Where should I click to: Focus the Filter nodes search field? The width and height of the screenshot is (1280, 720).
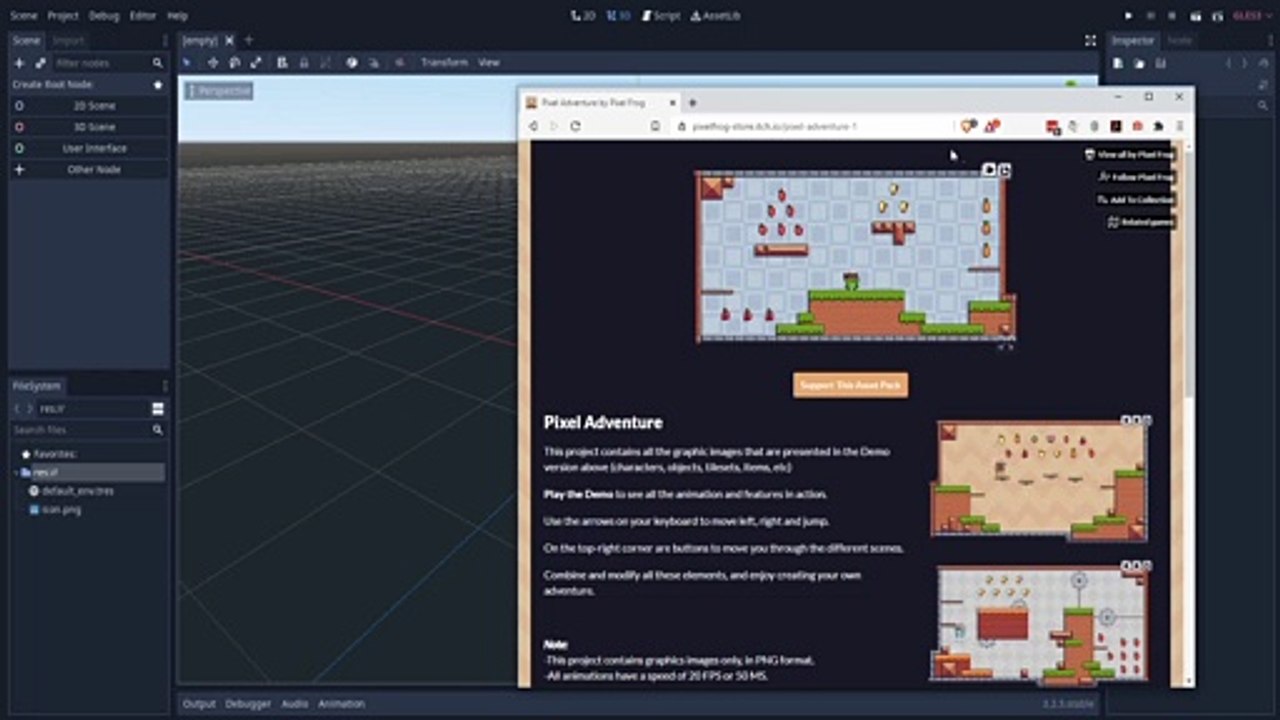click(108, 63)
